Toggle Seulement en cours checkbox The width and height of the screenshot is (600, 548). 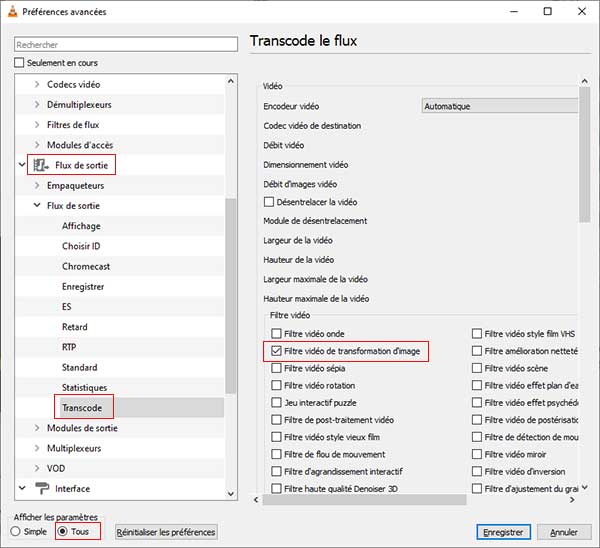click(19, 63)
